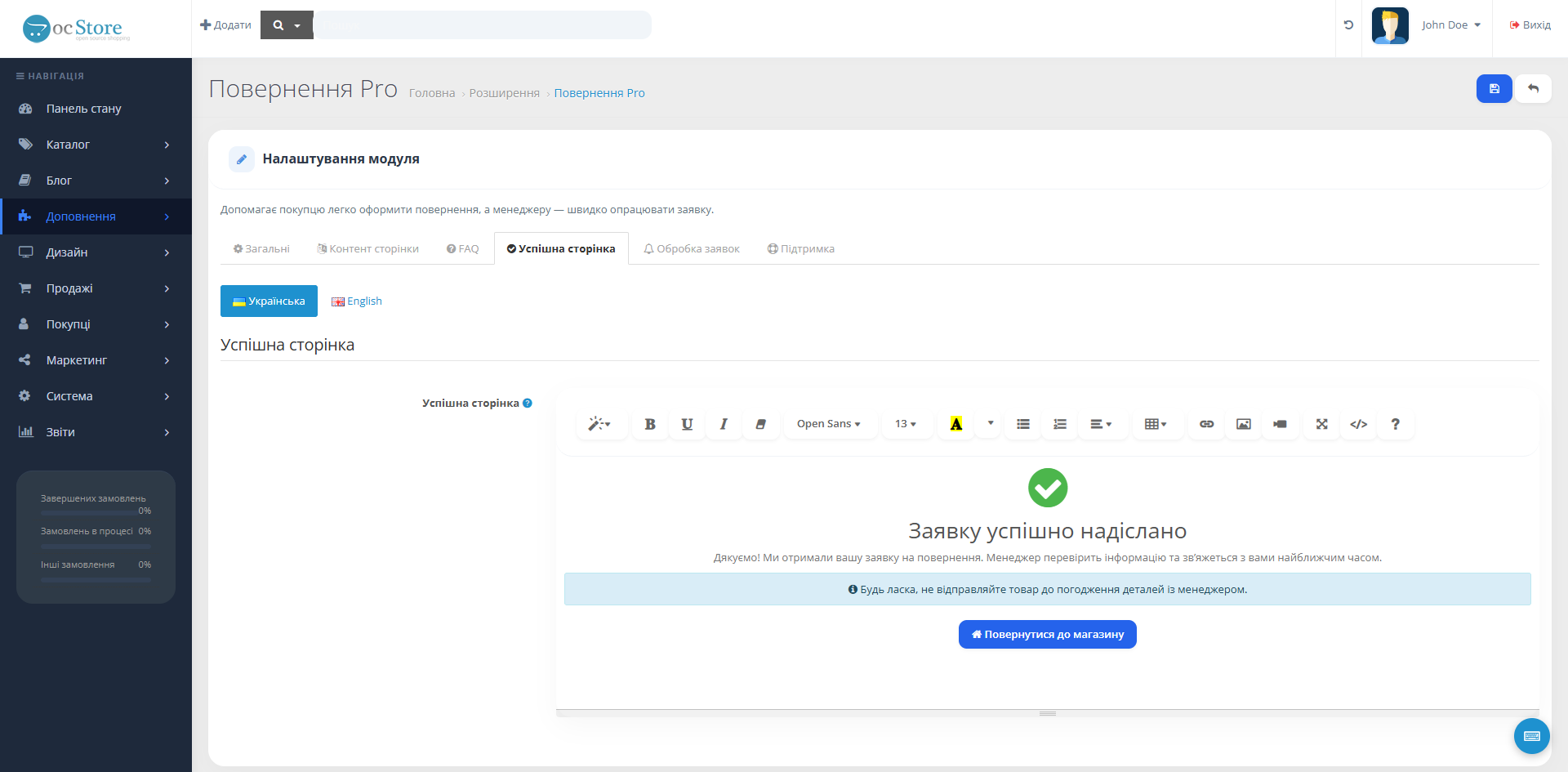Click the Додати button in header
The height and width of the screenshot is (772, 1568).
225,25
